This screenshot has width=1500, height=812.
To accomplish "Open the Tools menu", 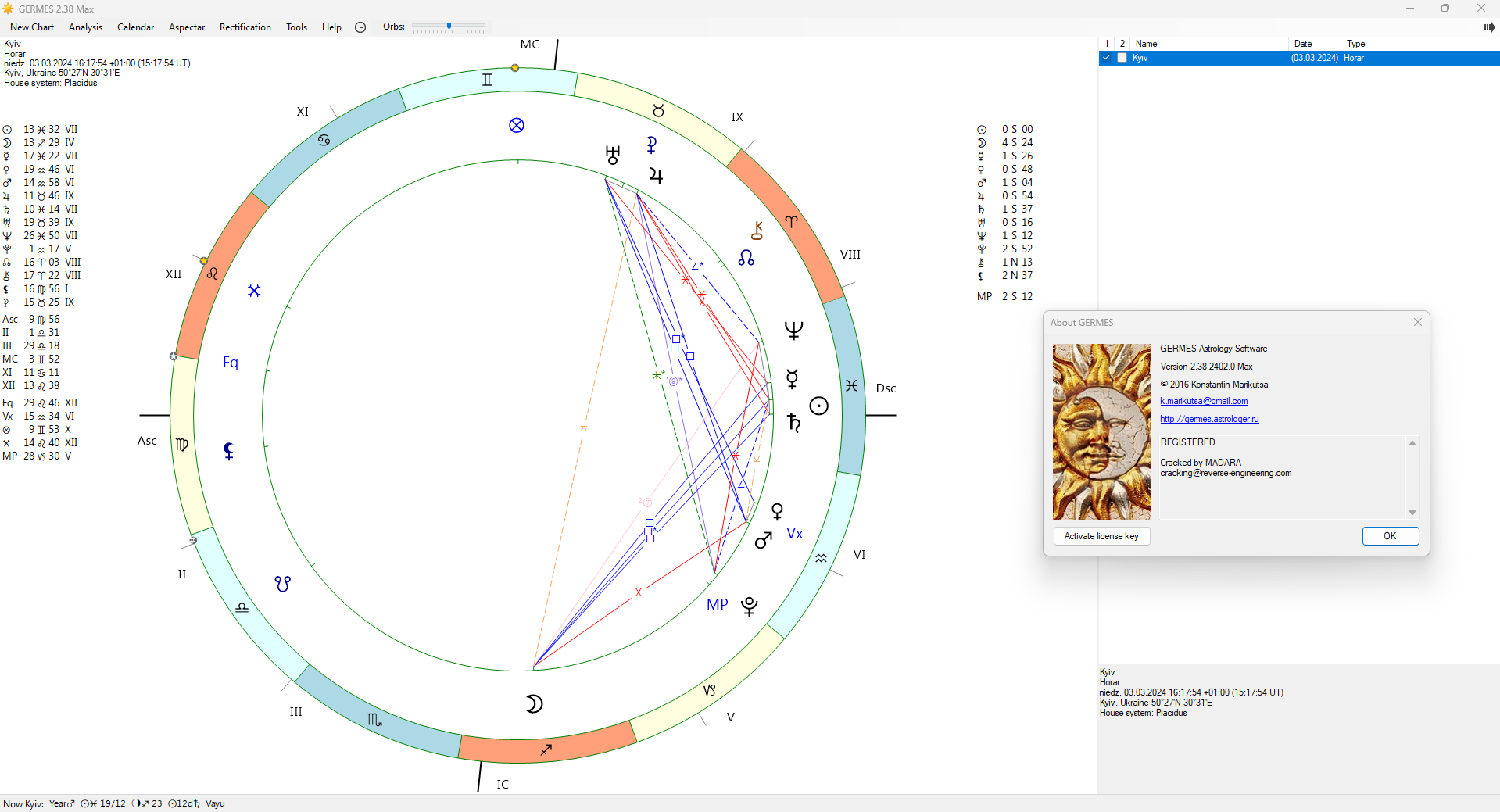I will tap(296, 27).
